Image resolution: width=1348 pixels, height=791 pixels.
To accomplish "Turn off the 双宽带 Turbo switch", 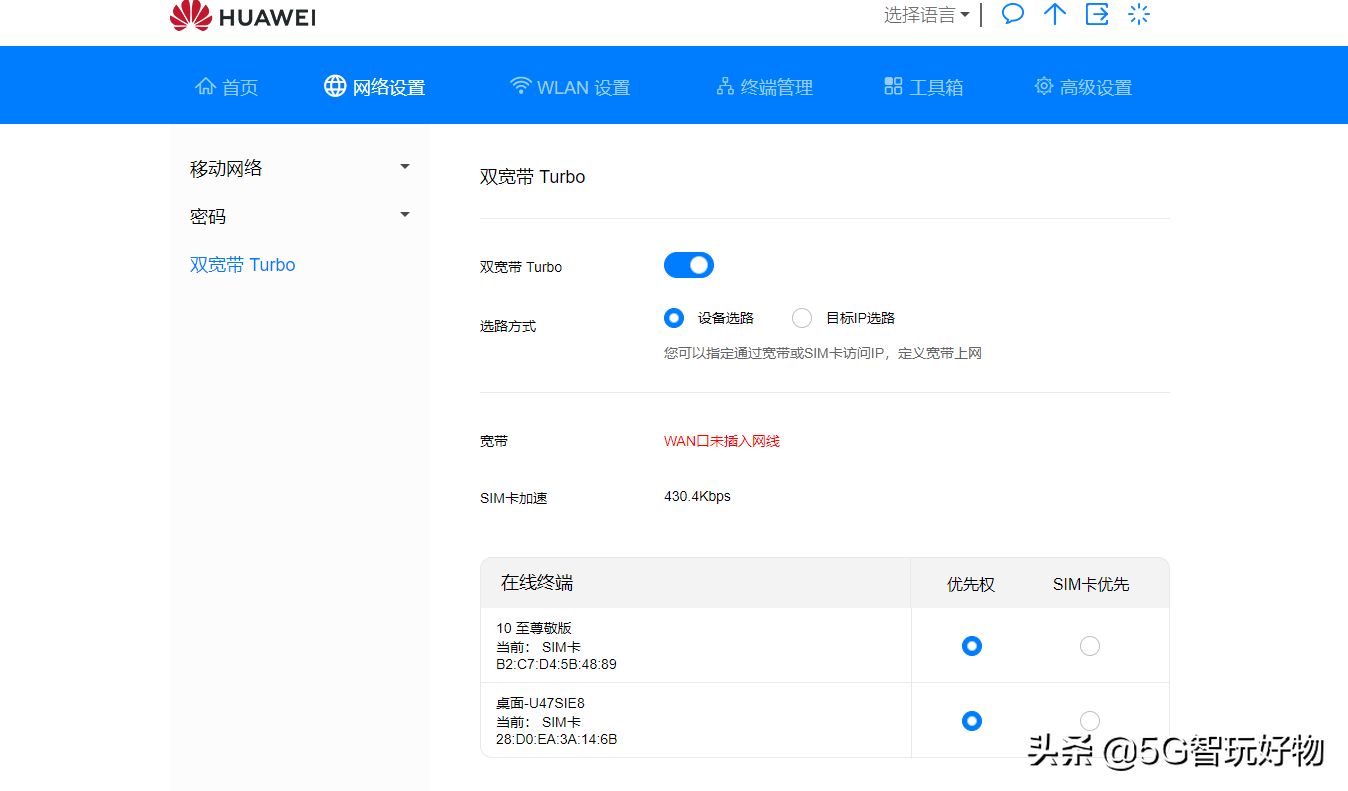I will pyautogui.click(x=689, y=265).
